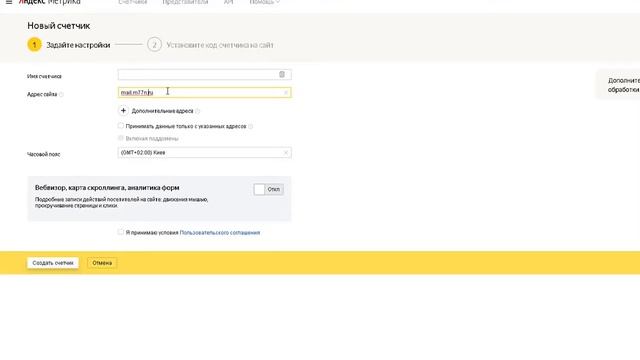Viewport: 640px width, 360px height.
Task: Open Представители in top navigation
Action: pos(185,2)
